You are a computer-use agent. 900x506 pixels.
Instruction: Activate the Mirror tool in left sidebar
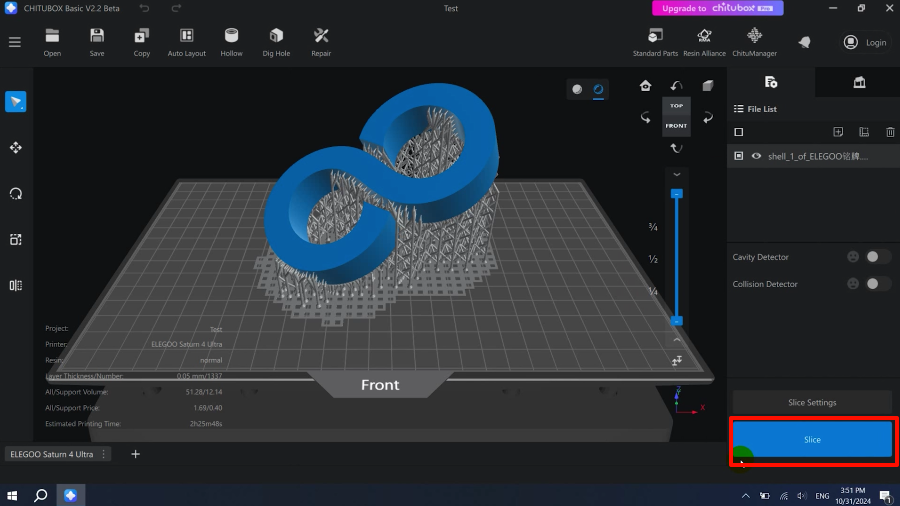coord(15,285)
